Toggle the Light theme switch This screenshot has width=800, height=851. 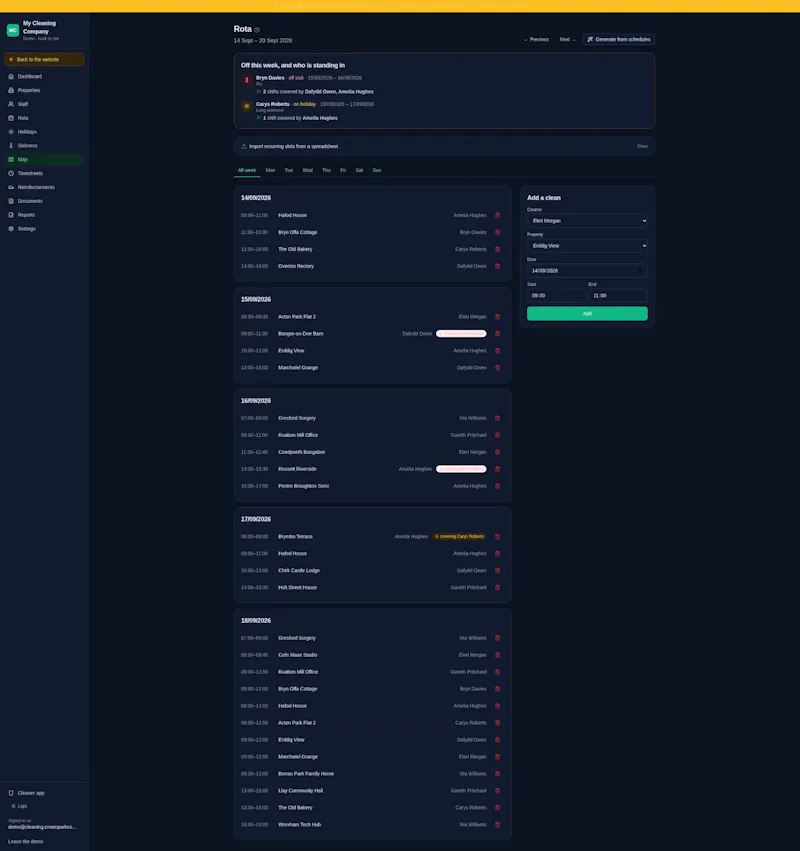(x=19, y=806)
